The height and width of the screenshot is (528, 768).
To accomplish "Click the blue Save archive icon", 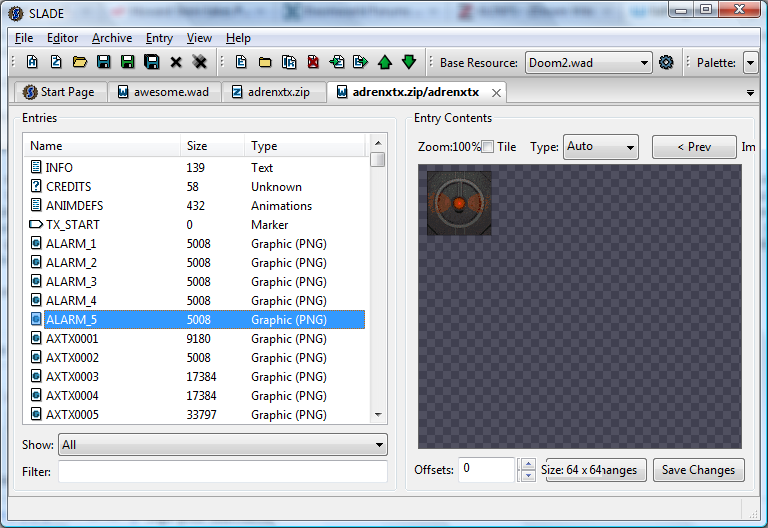I will (103, 62).
